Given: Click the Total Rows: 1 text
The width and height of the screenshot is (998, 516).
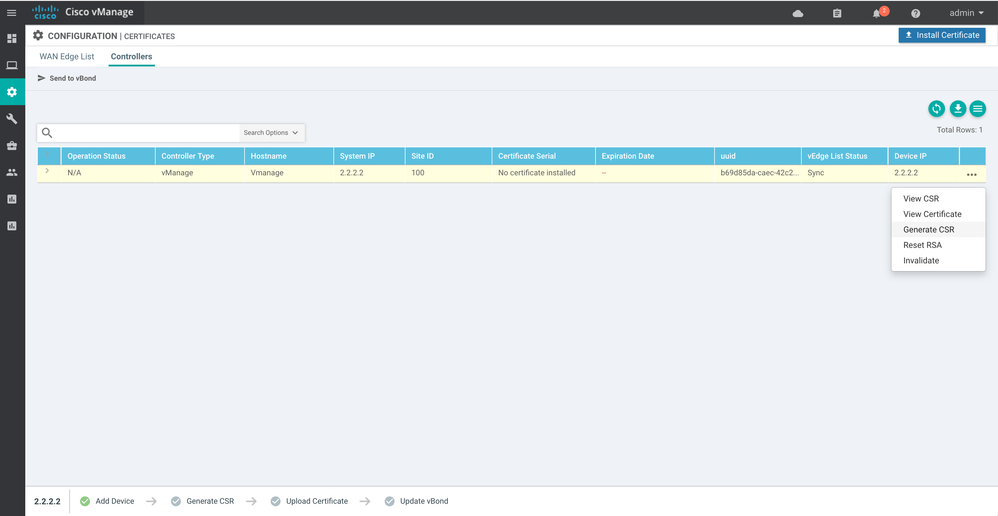Looking at the screenshot, I should [x=959, y=130].
